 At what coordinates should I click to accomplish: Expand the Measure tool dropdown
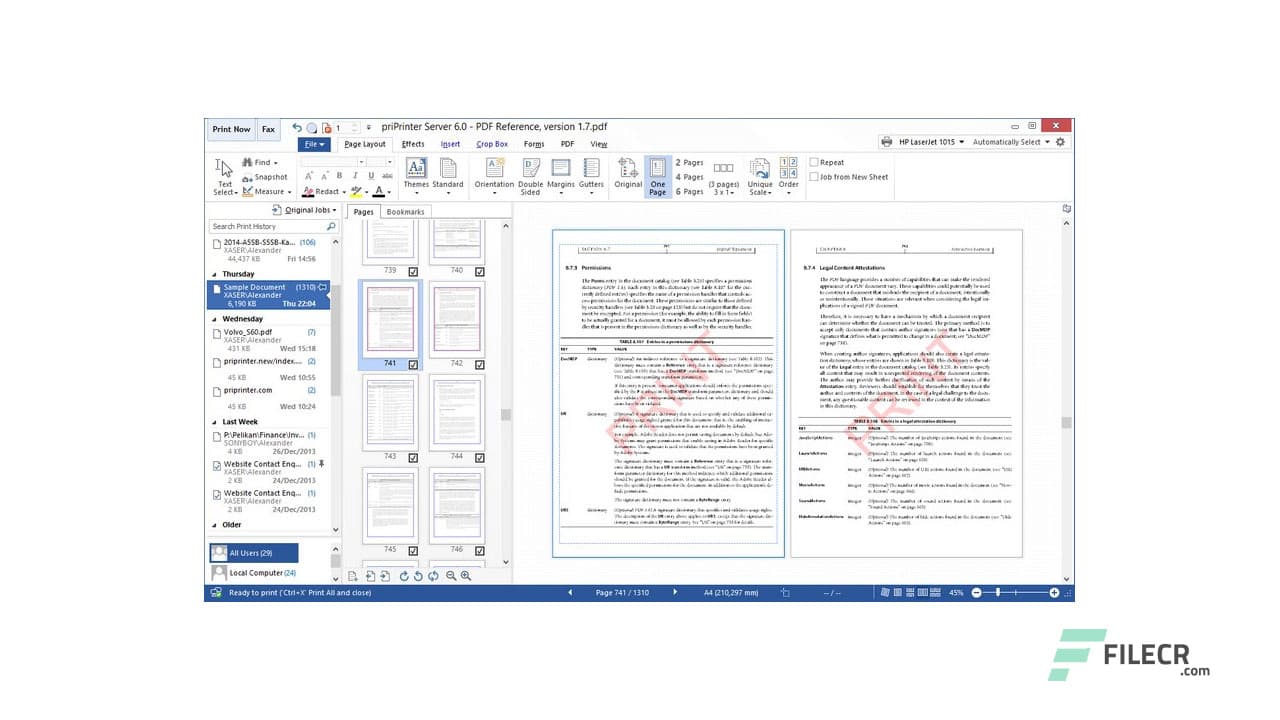click(289, 190)
